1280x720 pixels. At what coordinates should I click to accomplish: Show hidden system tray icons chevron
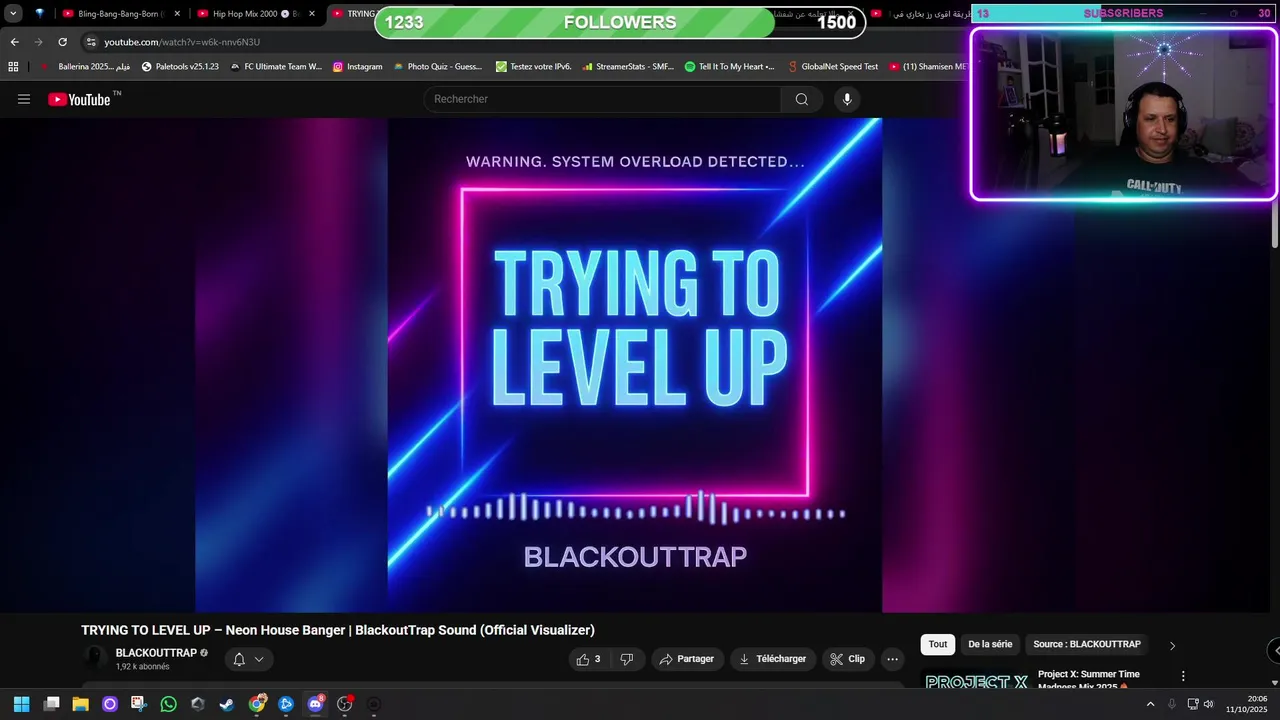click(x=1150, y=704)
